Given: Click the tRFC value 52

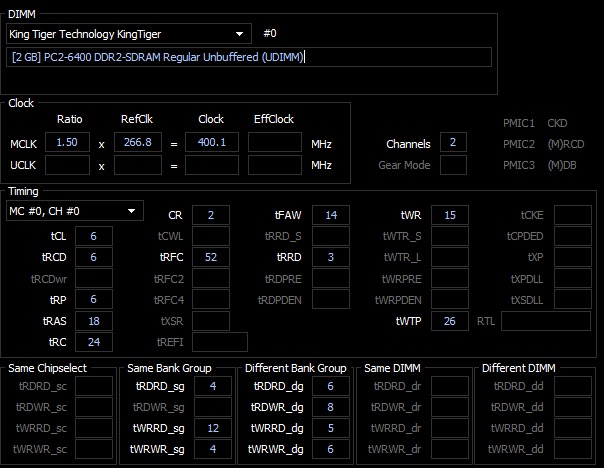Looking at the screenshot, I should coord(211,257).
